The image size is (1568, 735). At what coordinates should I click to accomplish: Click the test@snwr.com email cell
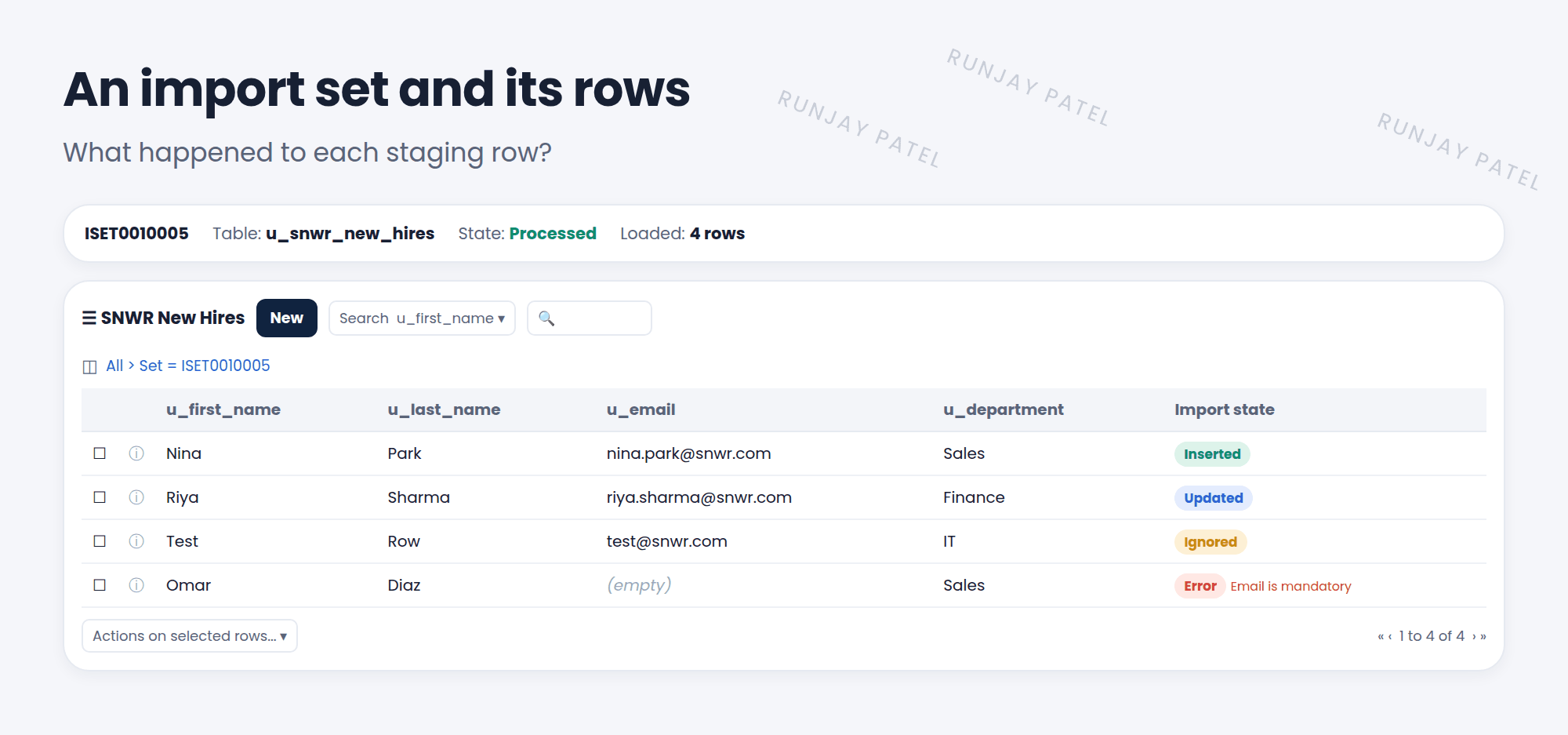[x=667, y=541]
